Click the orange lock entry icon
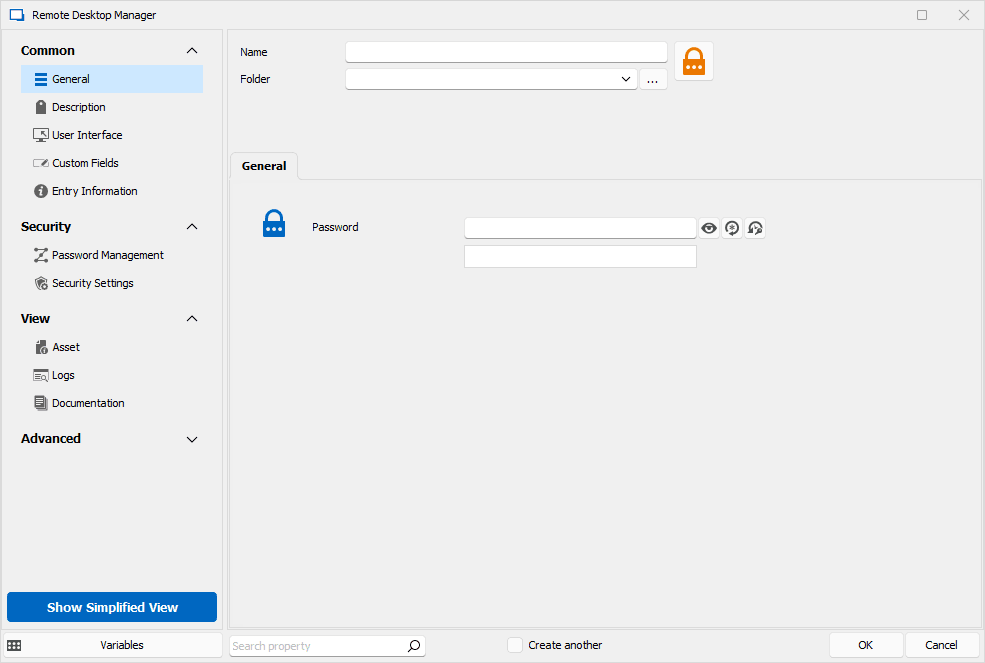 click(694, 61)
